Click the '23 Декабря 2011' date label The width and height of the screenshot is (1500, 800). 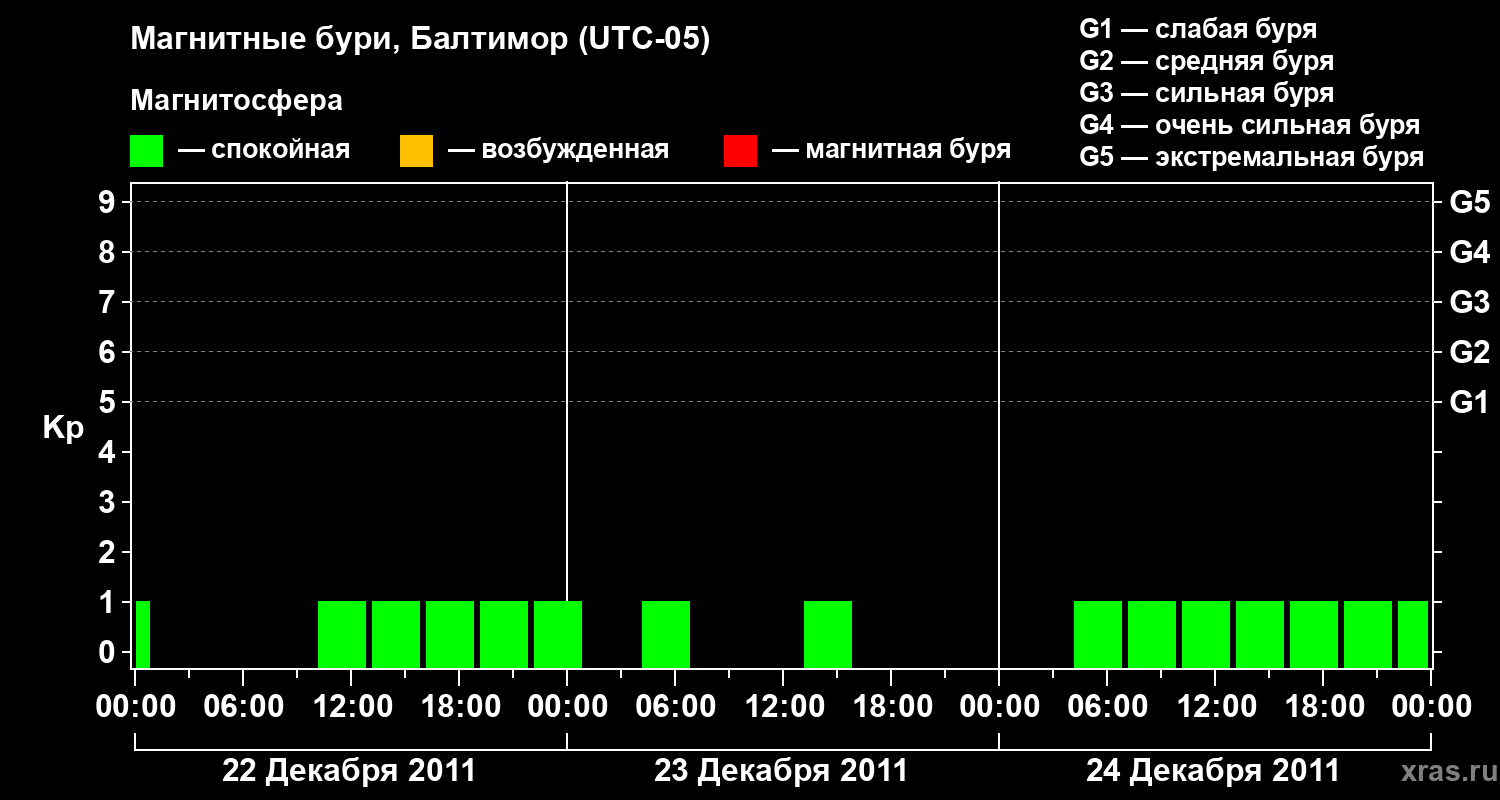(781, 771)
